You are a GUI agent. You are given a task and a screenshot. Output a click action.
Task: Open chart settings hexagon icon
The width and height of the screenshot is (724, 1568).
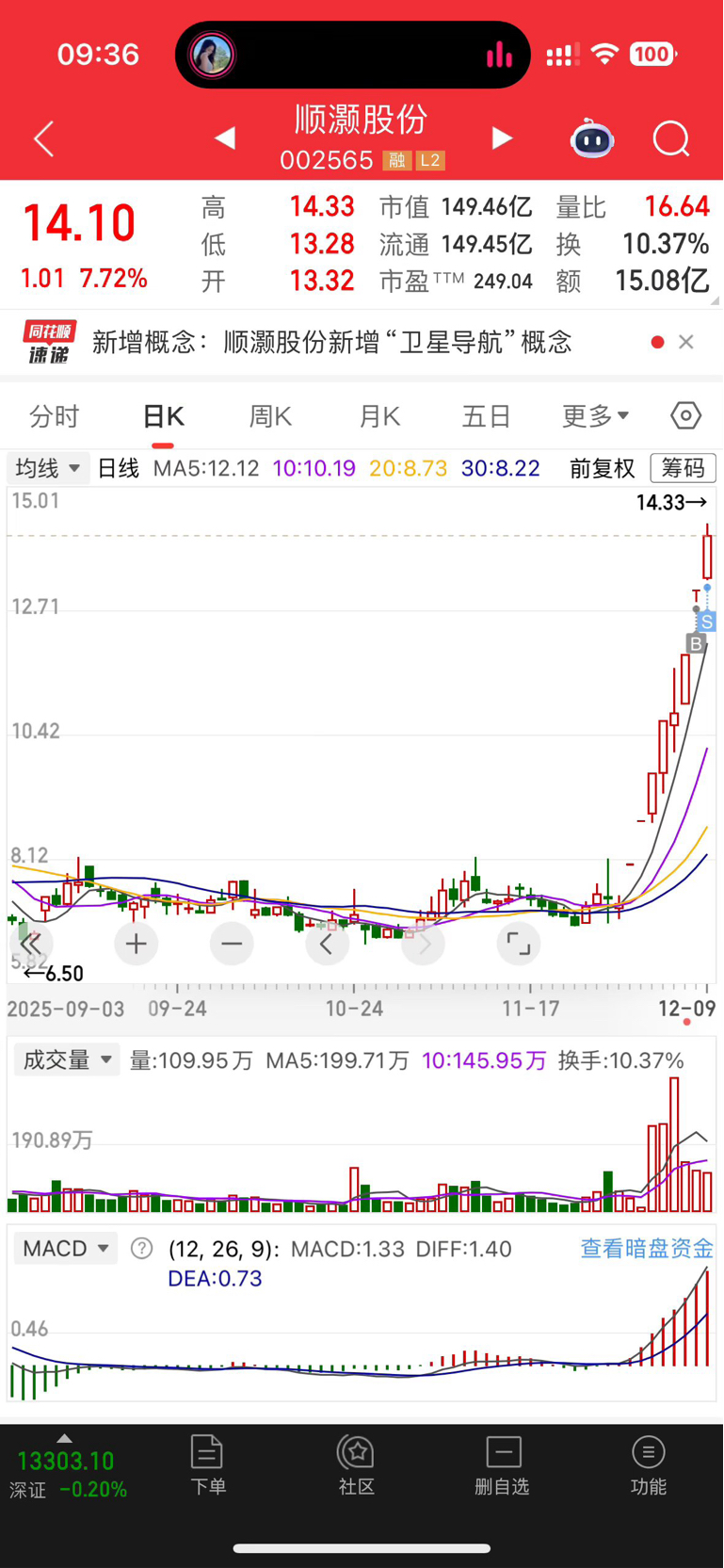click(x=686, y=415)
